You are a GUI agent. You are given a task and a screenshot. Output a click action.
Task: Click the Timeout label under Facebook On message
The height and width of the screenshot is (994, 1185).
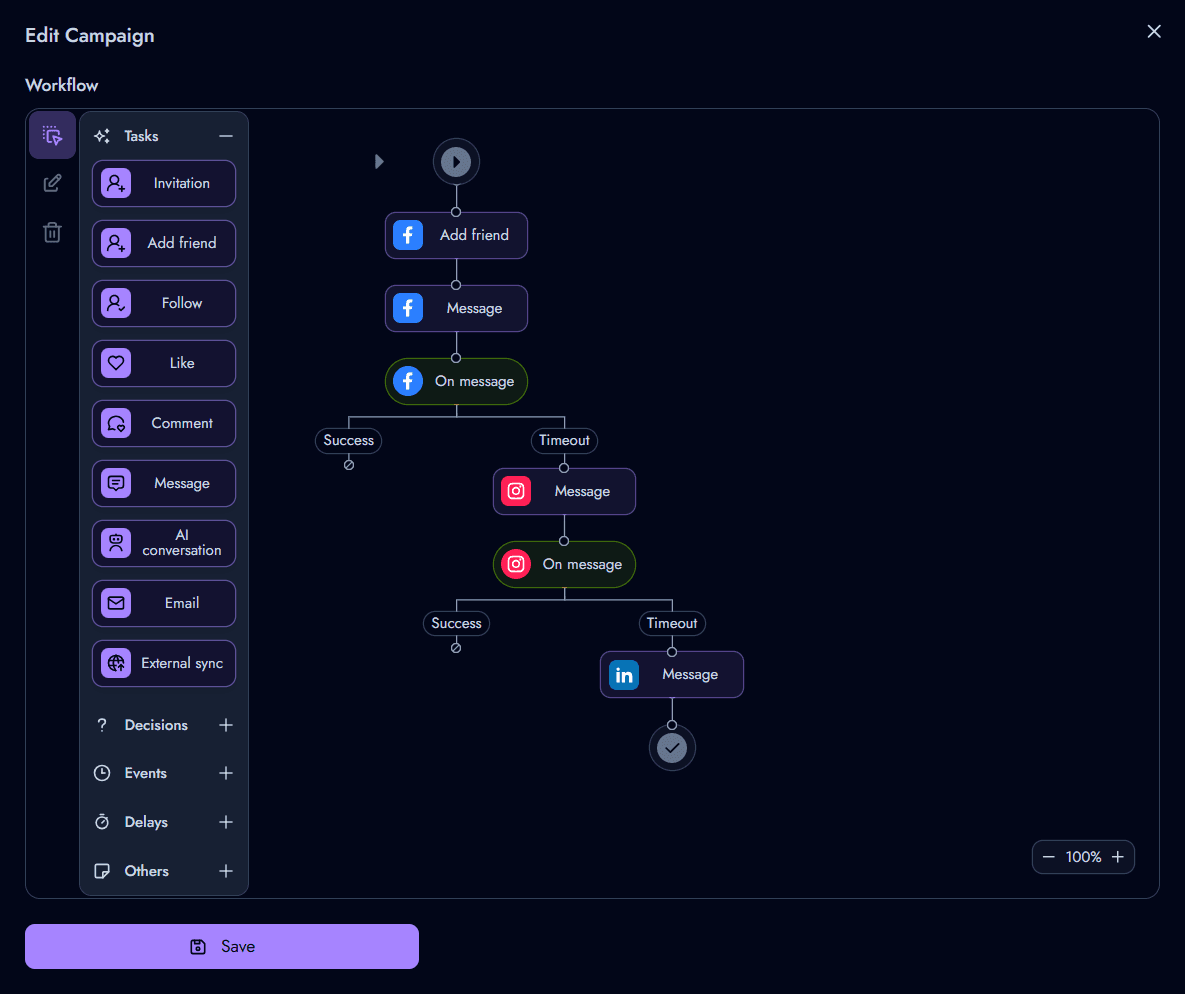click(564, 440)
